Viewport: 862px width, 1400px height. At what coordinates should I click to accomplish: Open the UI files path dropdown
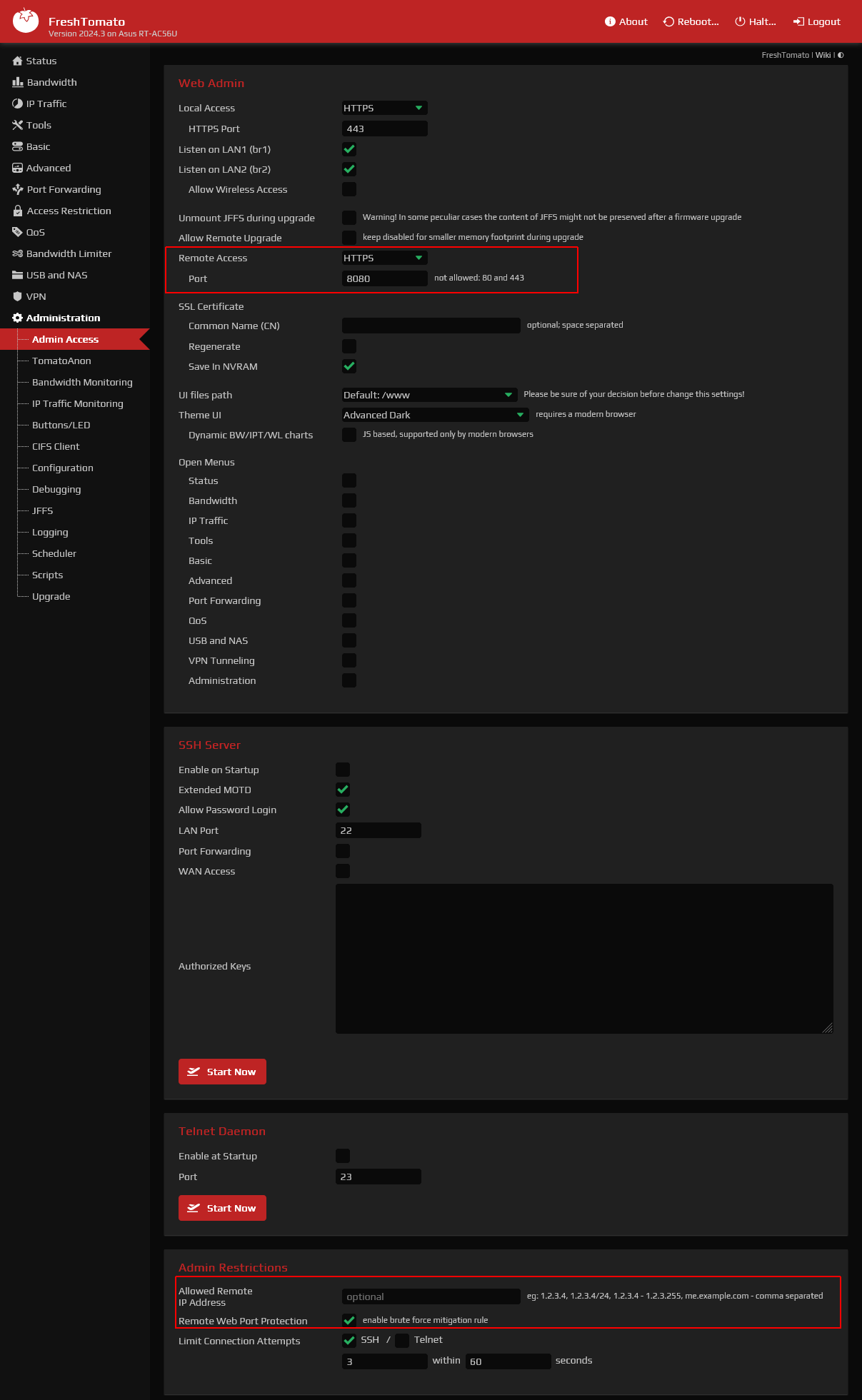(430, 395)
